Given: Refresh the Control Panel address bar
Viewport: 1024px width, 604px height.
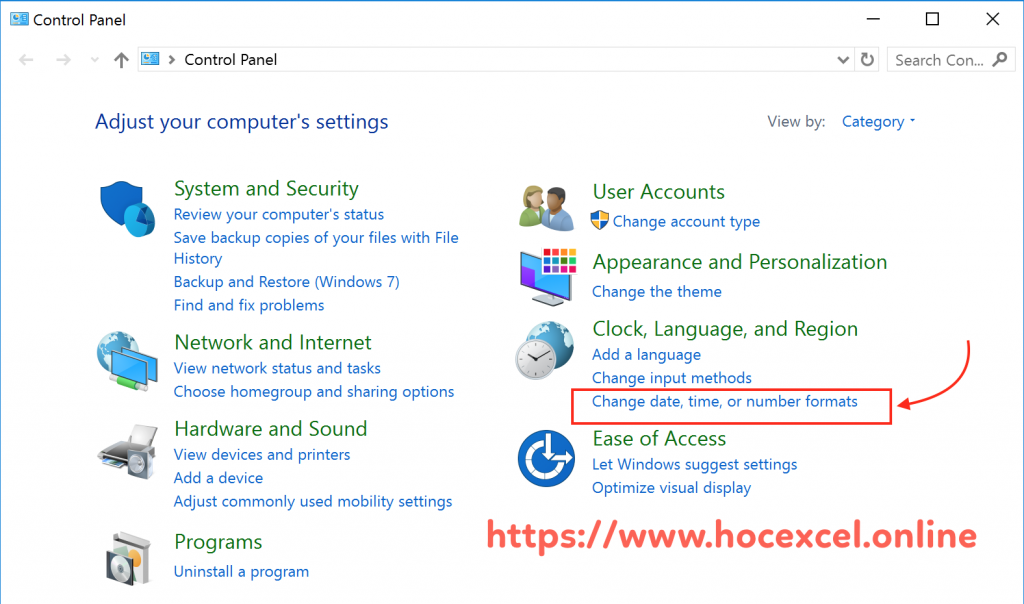Looking at the screenshot, I should [868, 60].
